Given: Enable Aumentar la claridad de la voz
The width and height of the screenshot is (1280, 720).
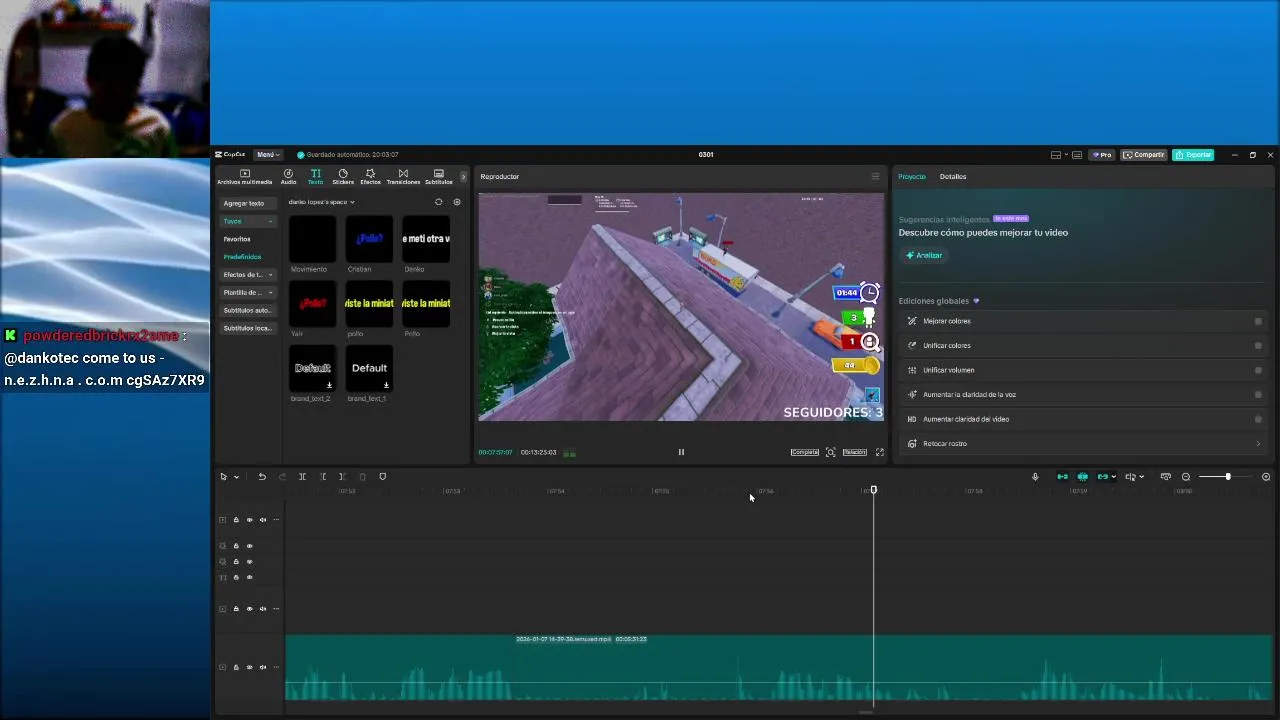Looking at the screenshot, I should (1258, 395).
